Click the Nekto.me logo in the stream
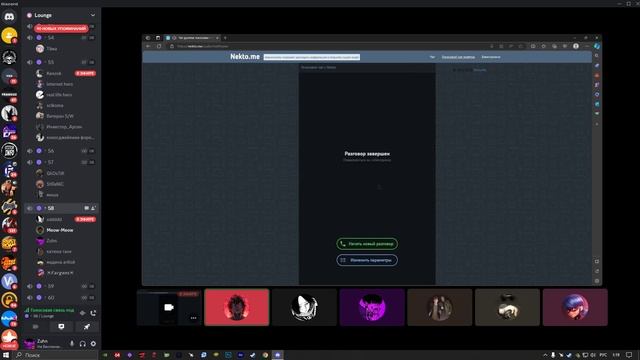Image resolution: width=640 pixels, height=360 pixels. tap(245, 57)
